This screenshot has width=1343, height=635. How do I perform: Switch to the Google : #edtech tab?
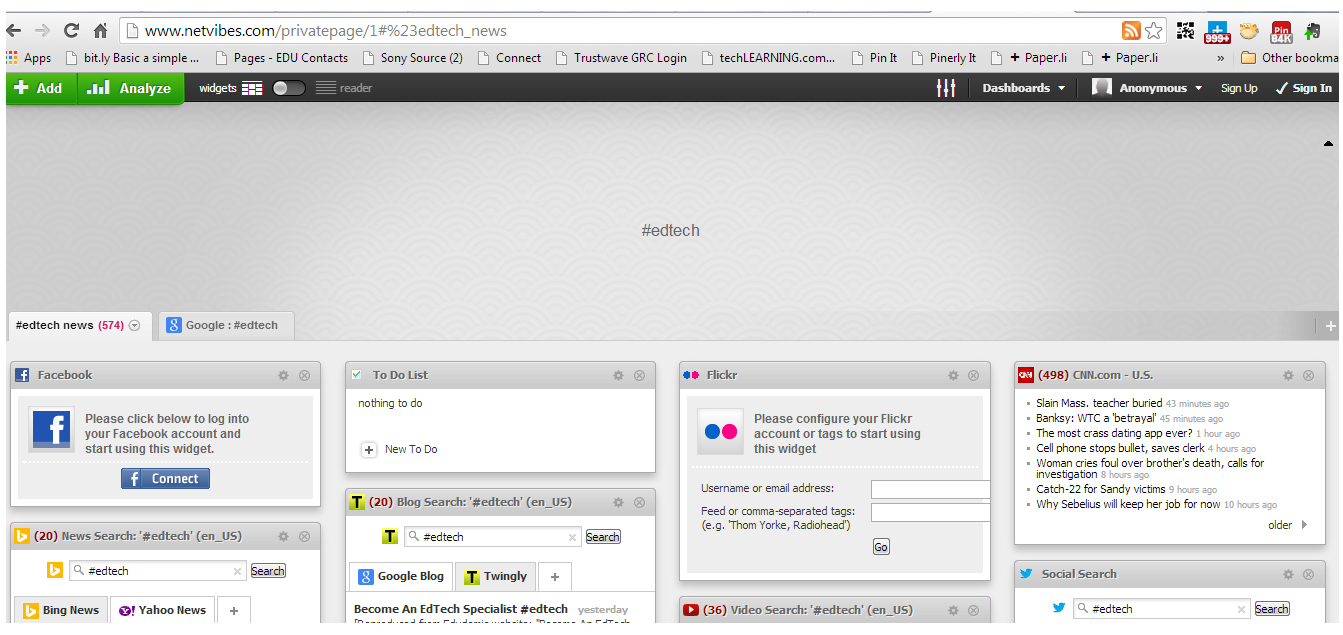coord(223,325)
